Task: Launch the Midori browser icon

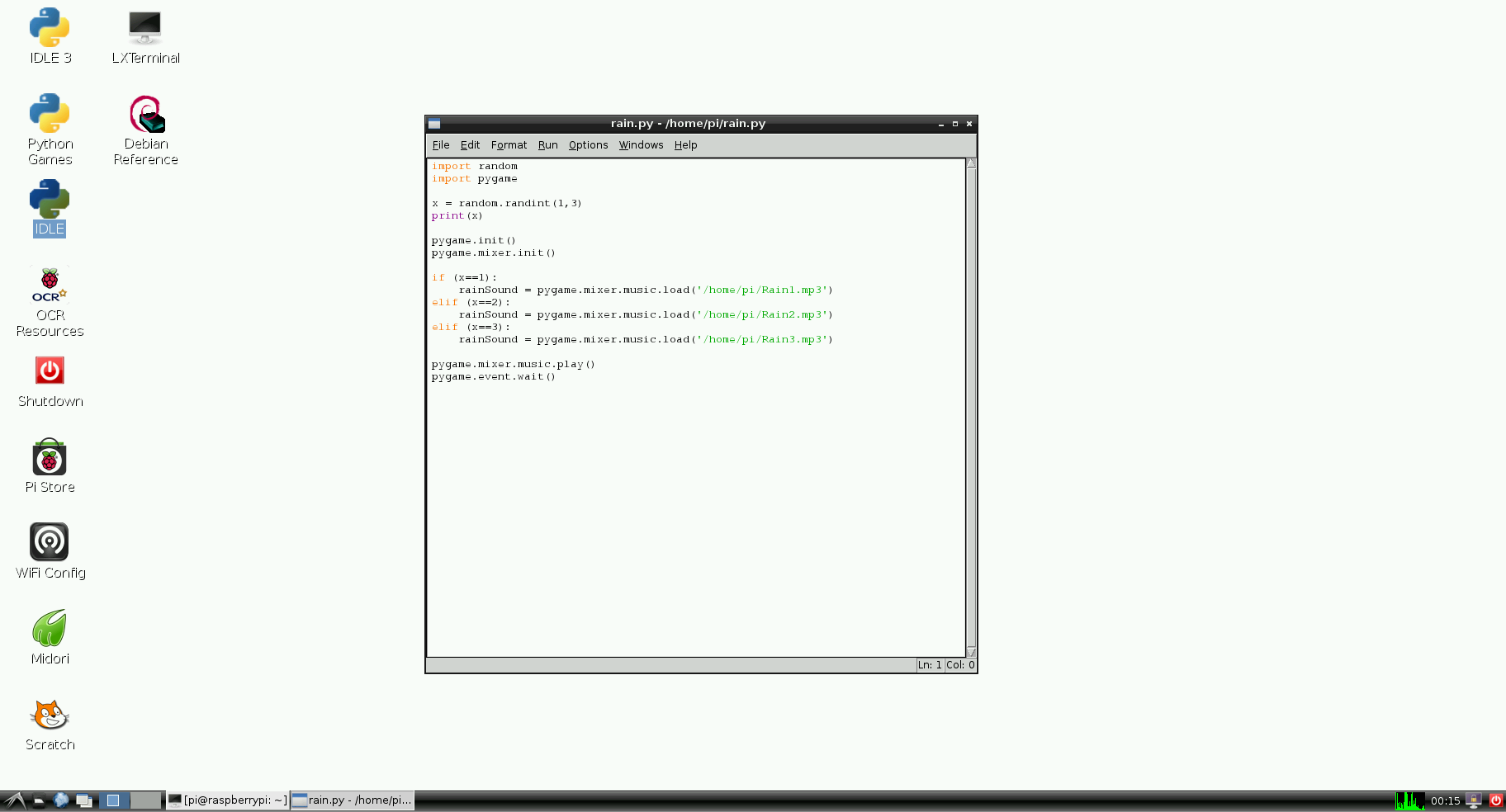Action: tap(50, 637)
